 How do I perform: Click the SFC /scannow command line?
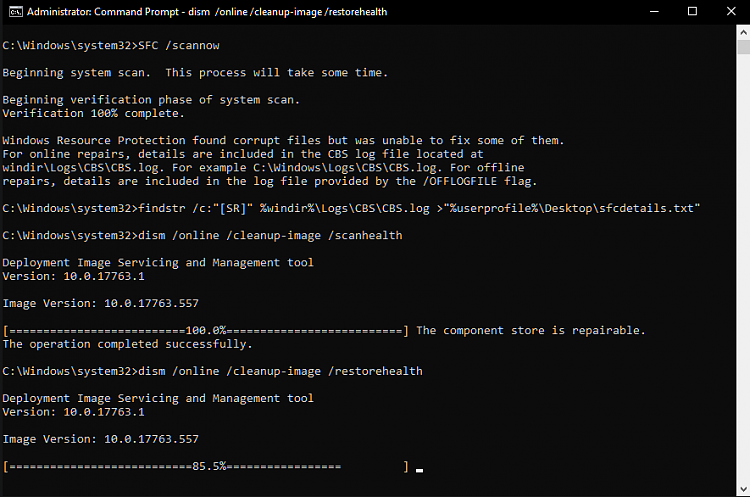pyautogui.click(x=111, y=45)
